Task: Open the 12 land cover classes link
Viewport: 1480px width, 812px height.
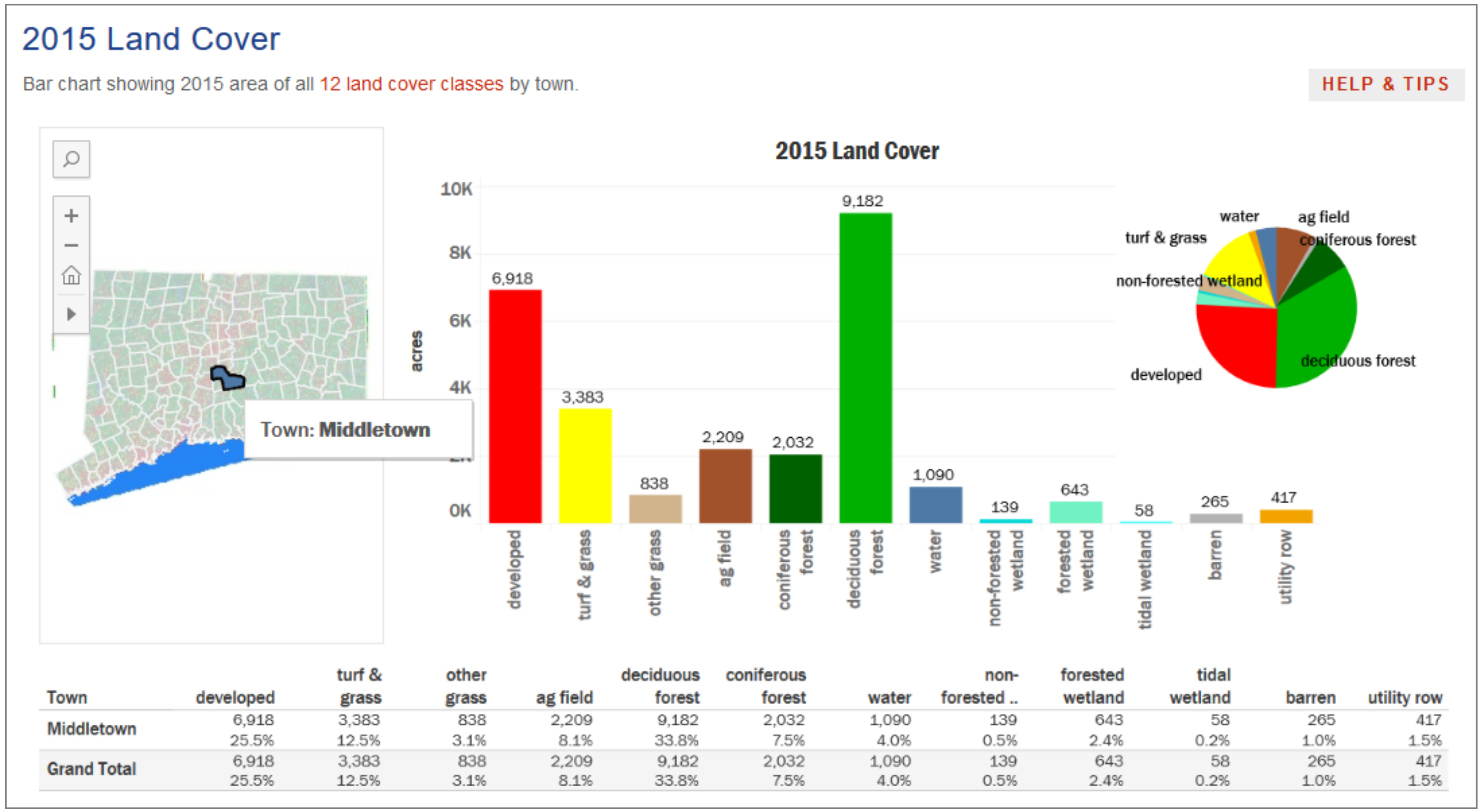Action: point(411,84)
